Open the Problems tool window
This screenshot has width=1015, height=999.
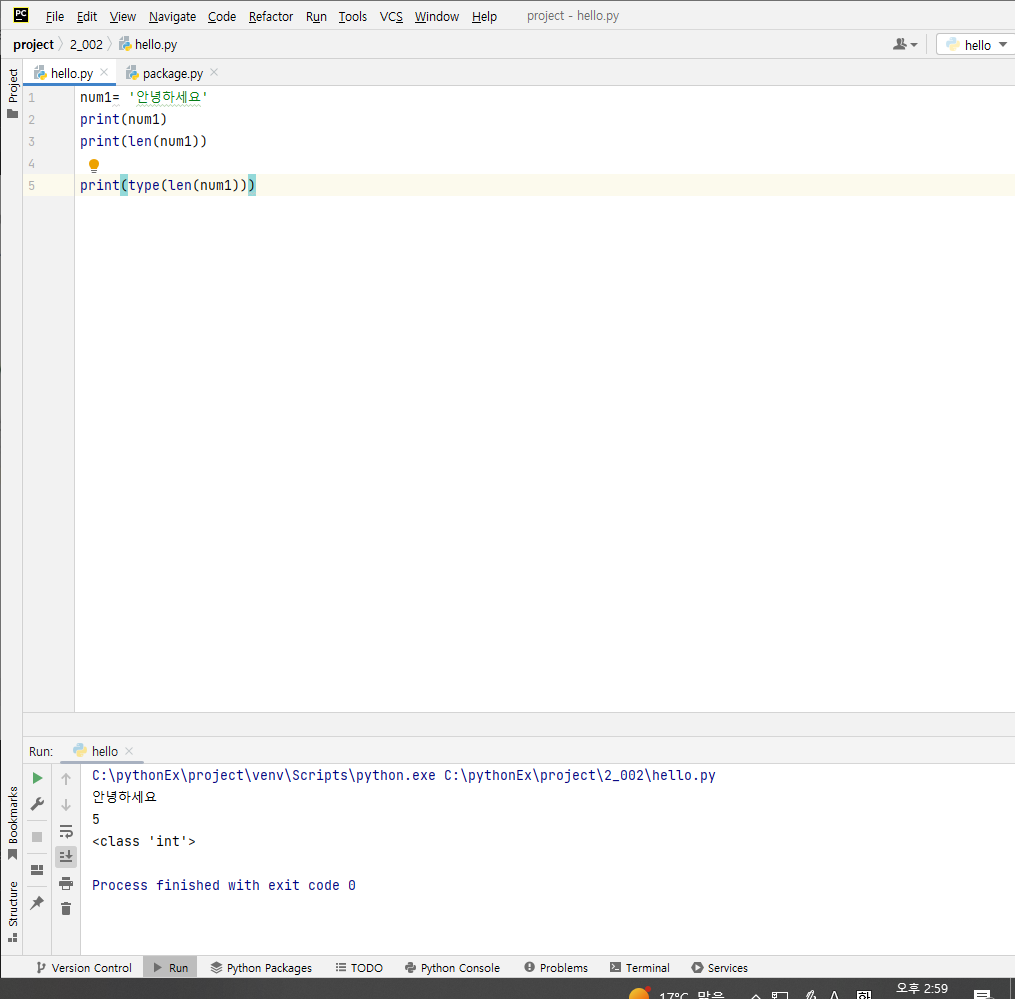pyautogui.click(x=556, y=968)
